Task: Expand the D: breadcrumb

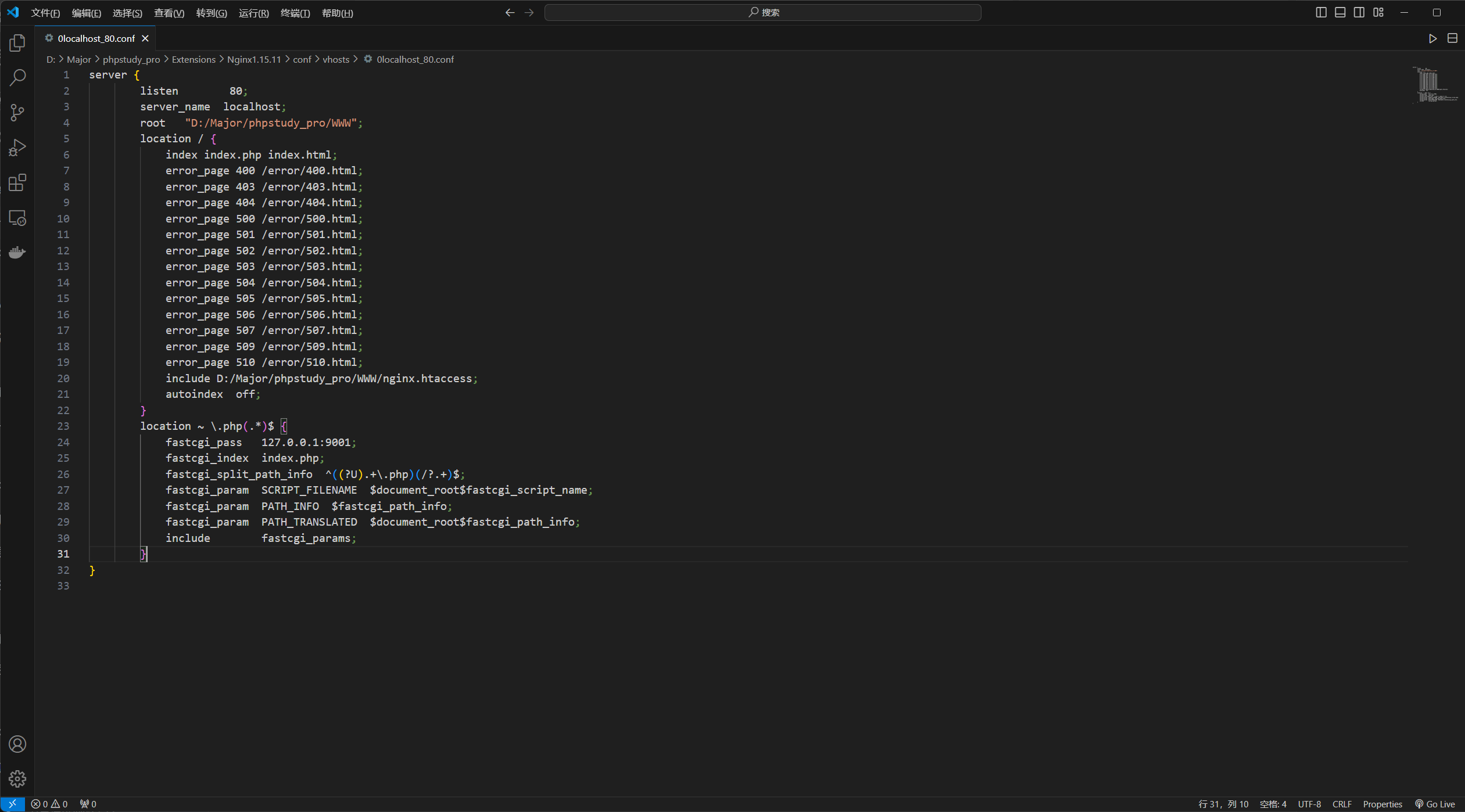Action: click(x=51, y=59)
